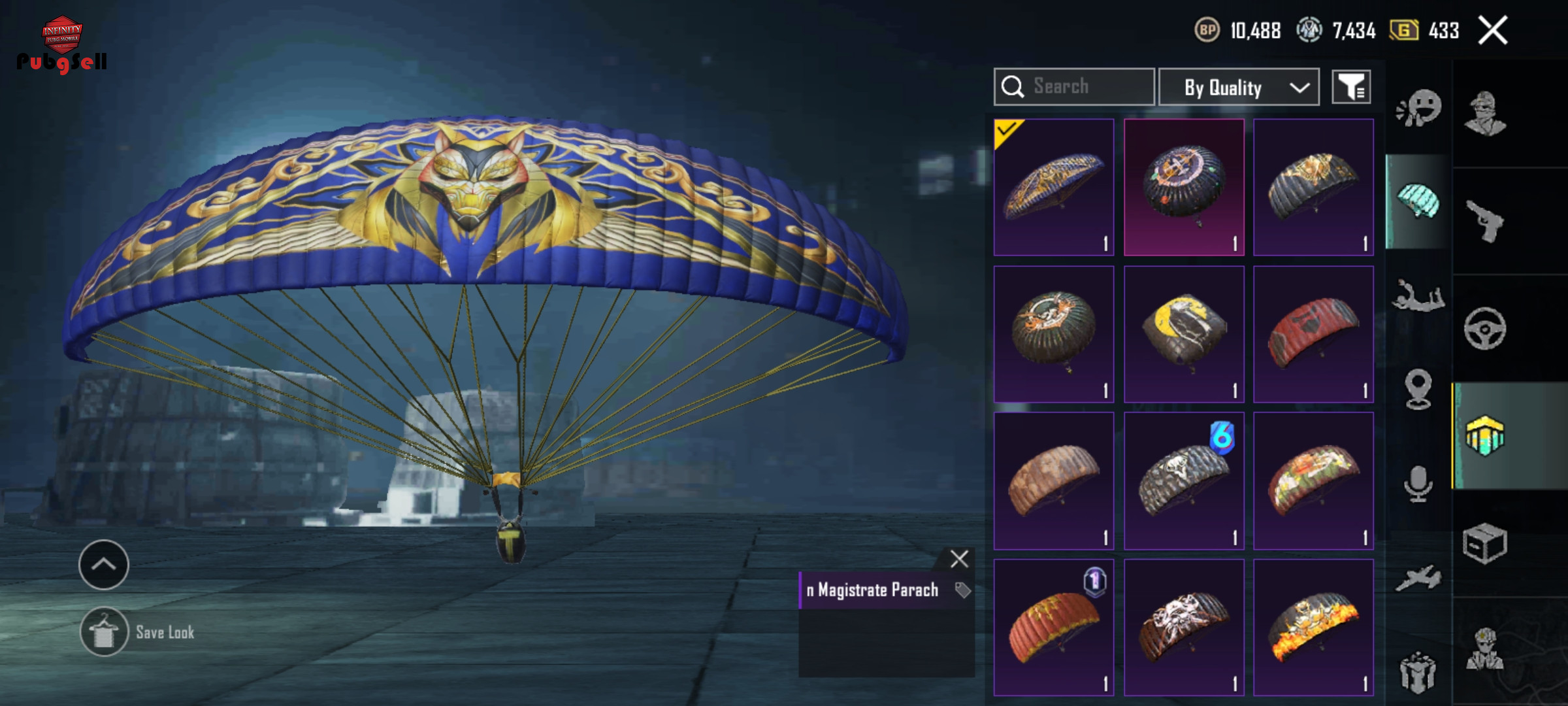Viewport: 1568px width, 706px height.
Task: Open the emote category icon
Action: point(1418,108)
